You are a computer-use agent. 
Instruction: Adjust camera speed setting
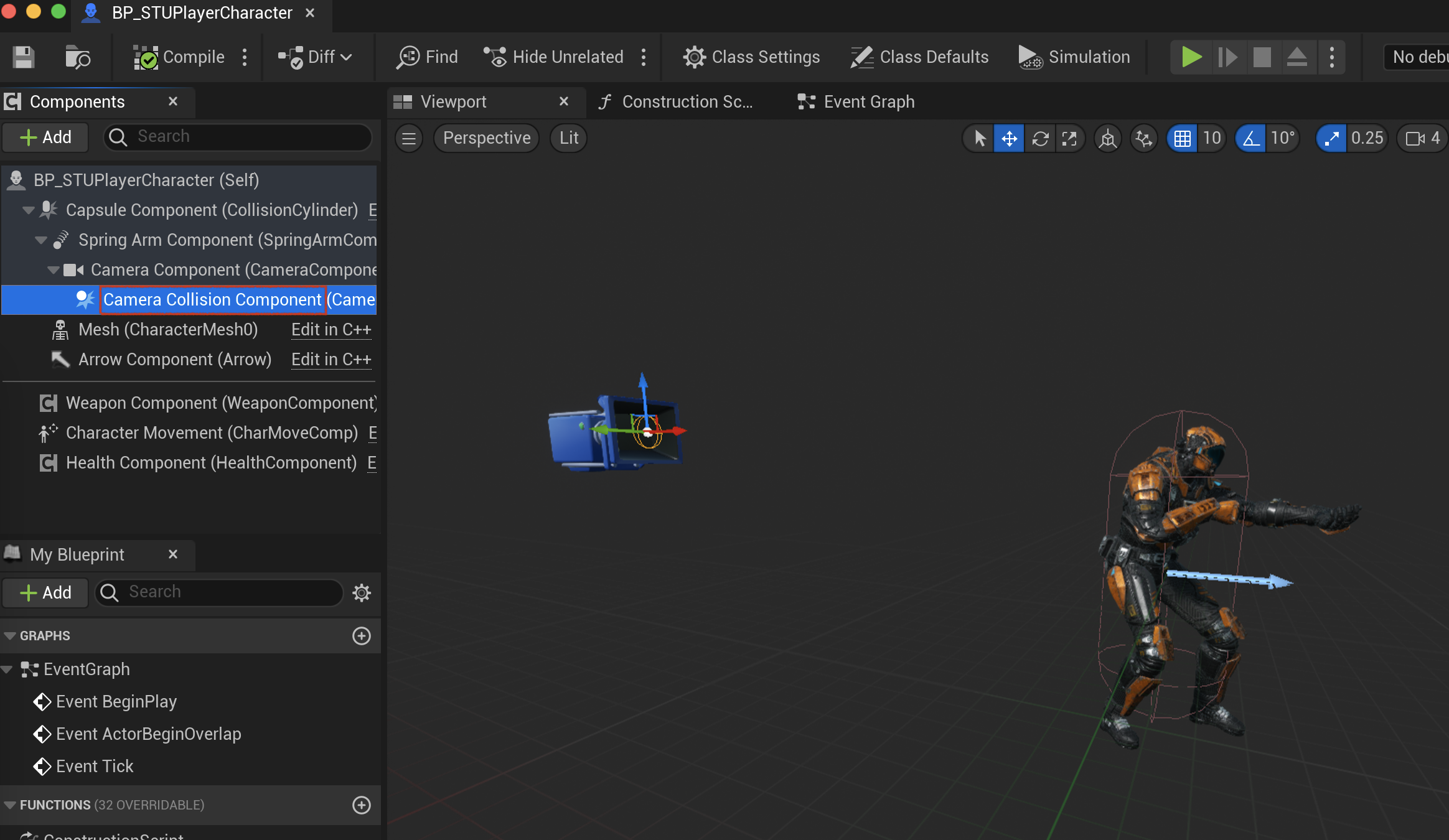pyautogui.click(x=1423, y=138)
